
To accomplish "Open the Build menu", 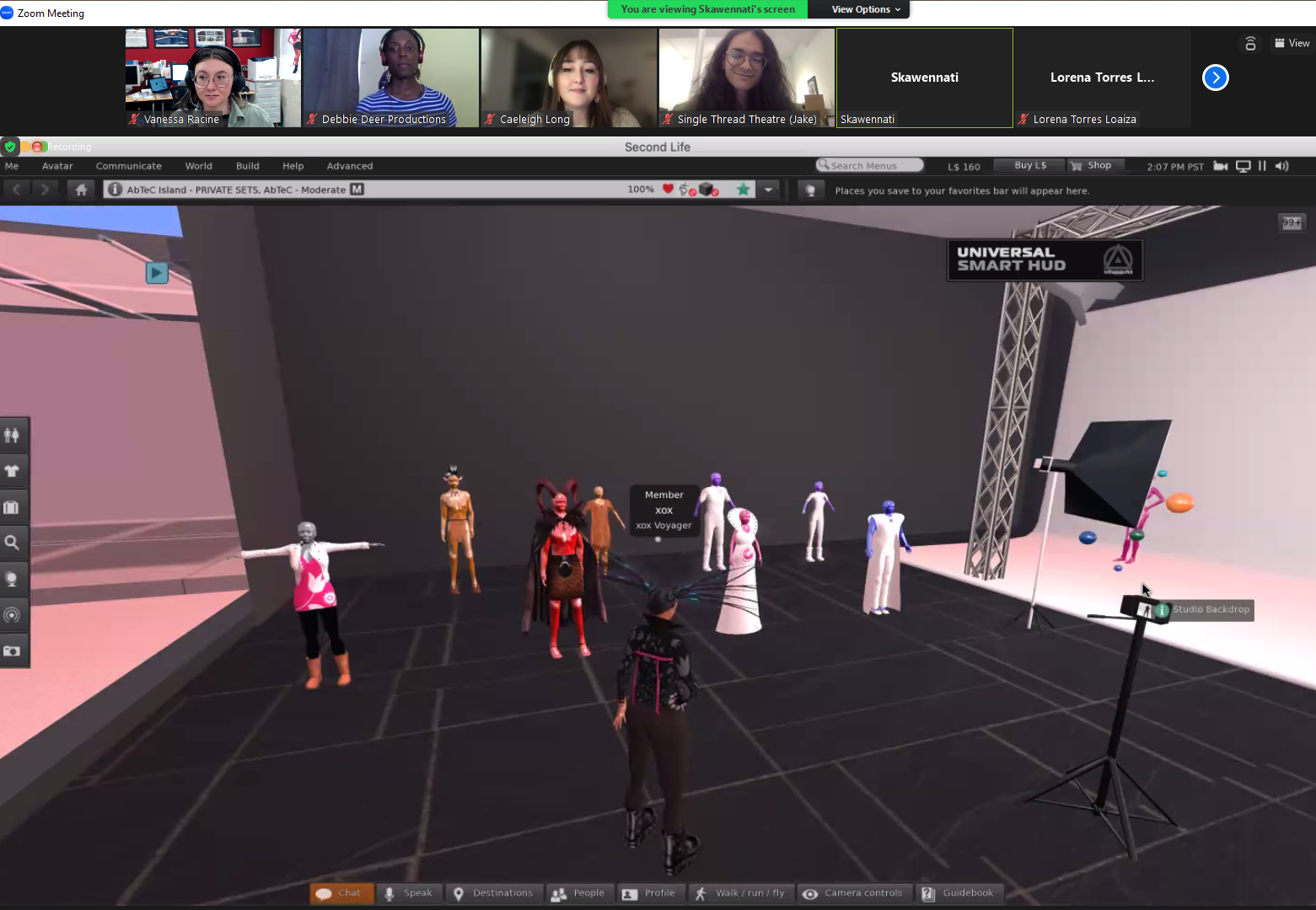I will tap(248, 166).
